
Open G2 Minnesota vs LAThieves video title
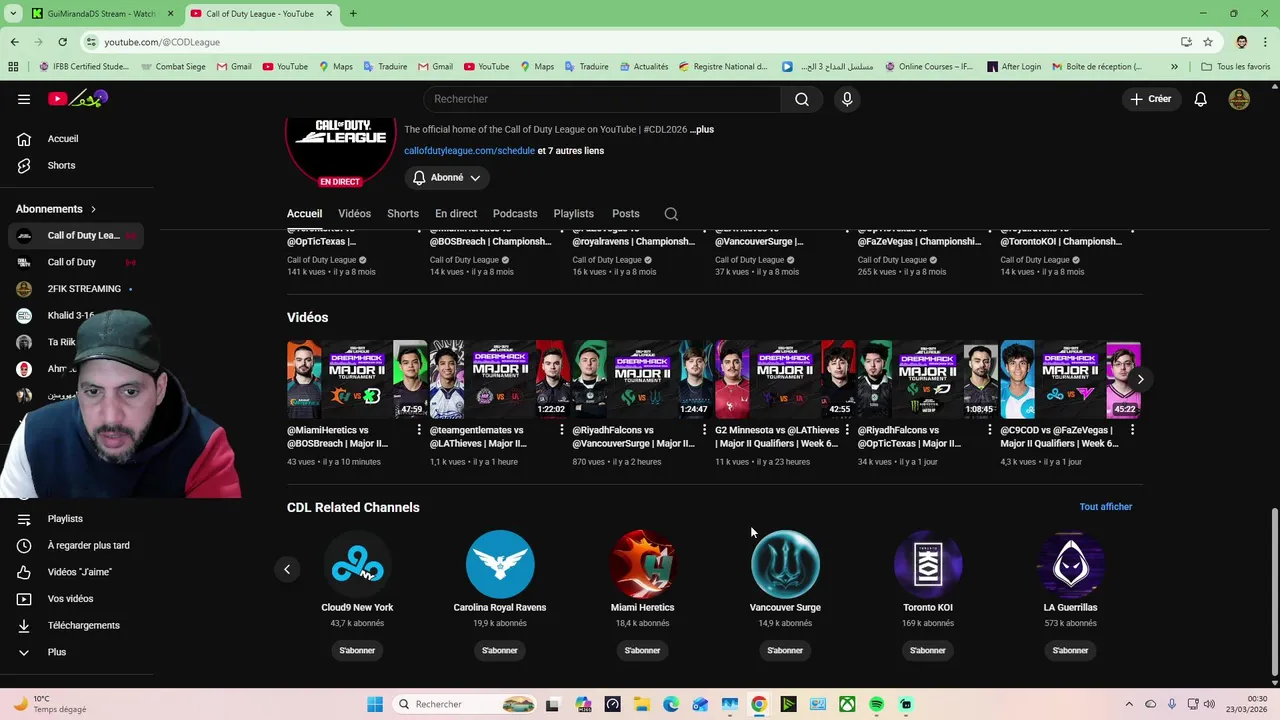(777, 437)
